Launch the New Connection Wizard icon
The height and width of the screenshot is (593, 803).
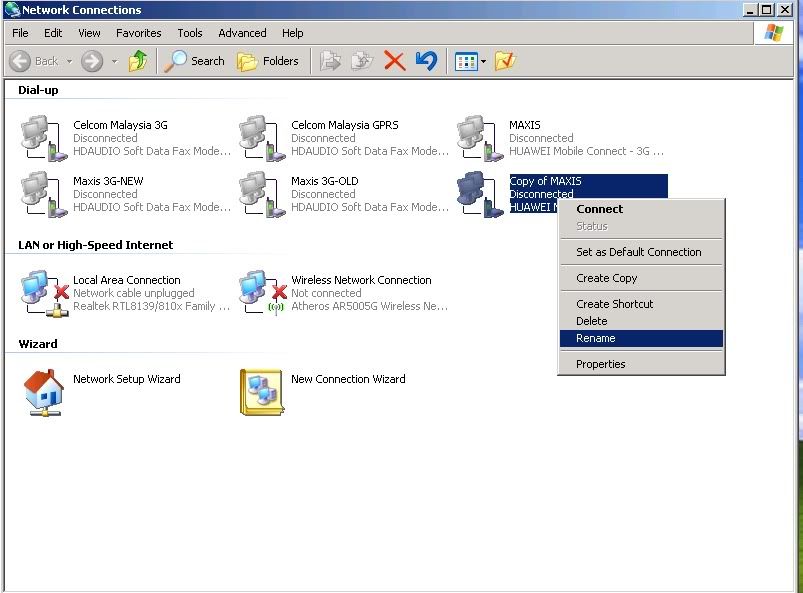pos(262,392)
